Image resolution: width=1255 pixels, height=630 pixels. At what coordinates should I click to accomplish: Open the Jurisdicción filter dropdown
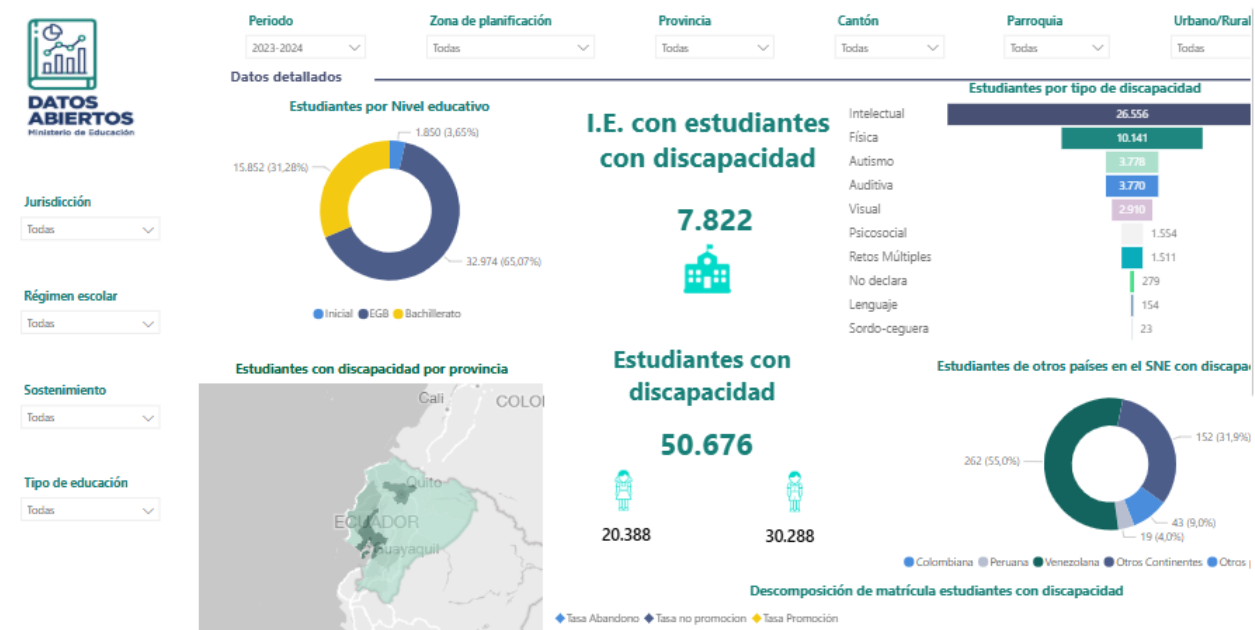pyautogui.click(x=90, y=230)
